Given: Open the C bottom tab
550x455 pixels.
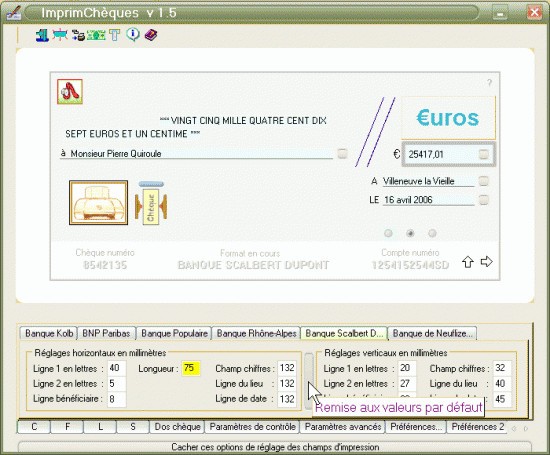Looking at the screenshot, I should 34,427.
